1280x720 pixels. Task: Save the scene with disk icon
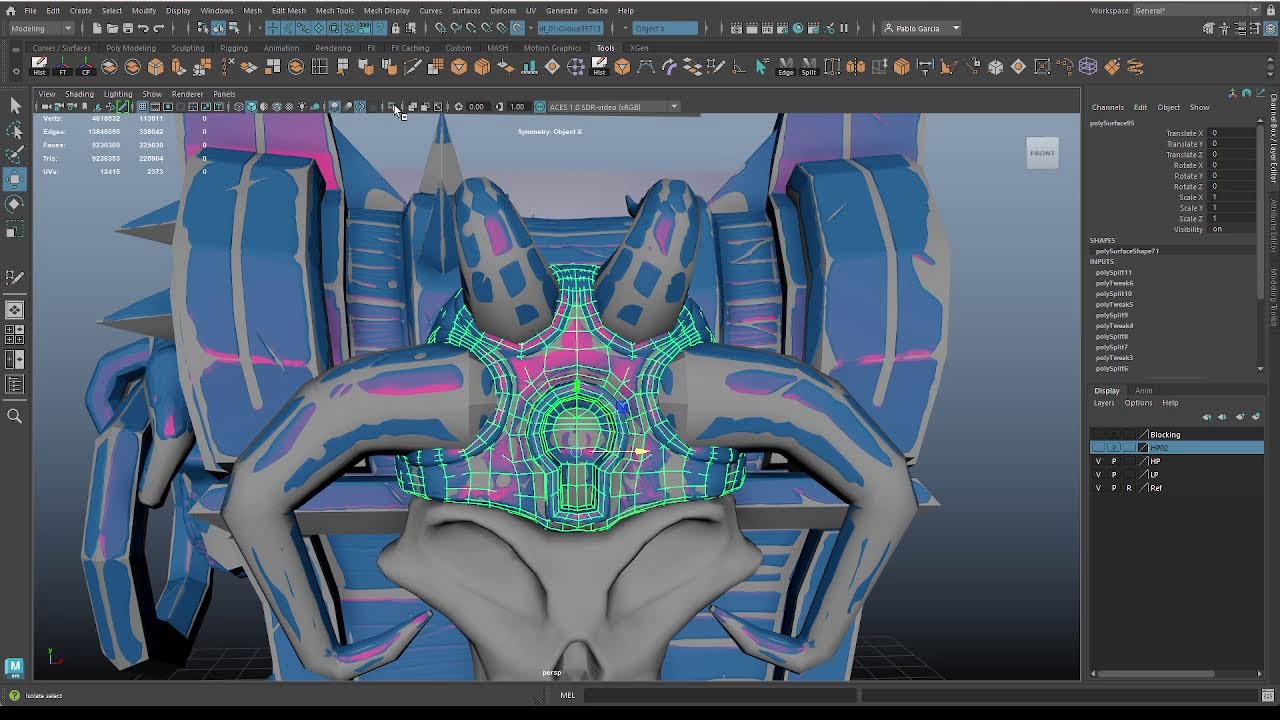(127, 28)
